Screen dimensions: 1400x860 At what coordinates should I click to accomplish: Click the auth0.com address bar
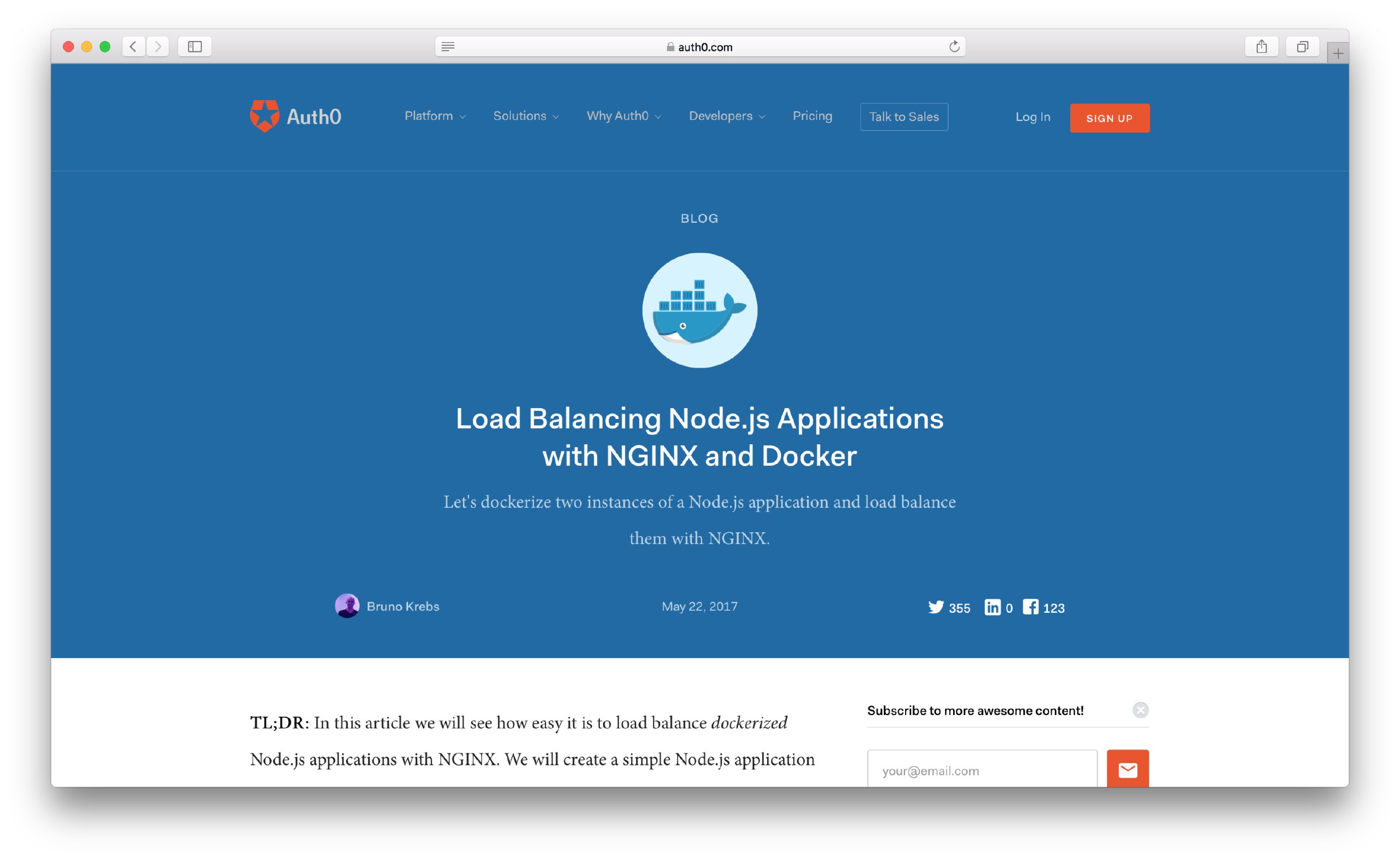pos(699,47)
